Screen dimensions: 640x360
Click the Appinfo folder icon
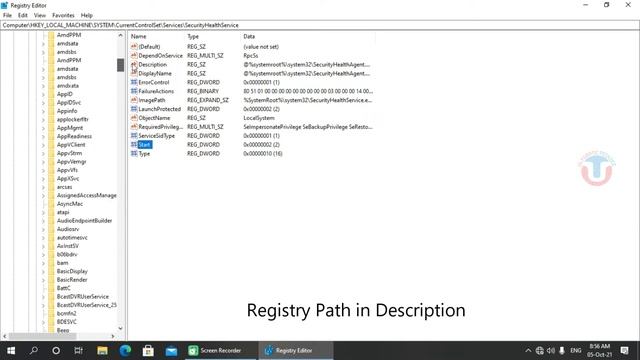click(51, 111)
